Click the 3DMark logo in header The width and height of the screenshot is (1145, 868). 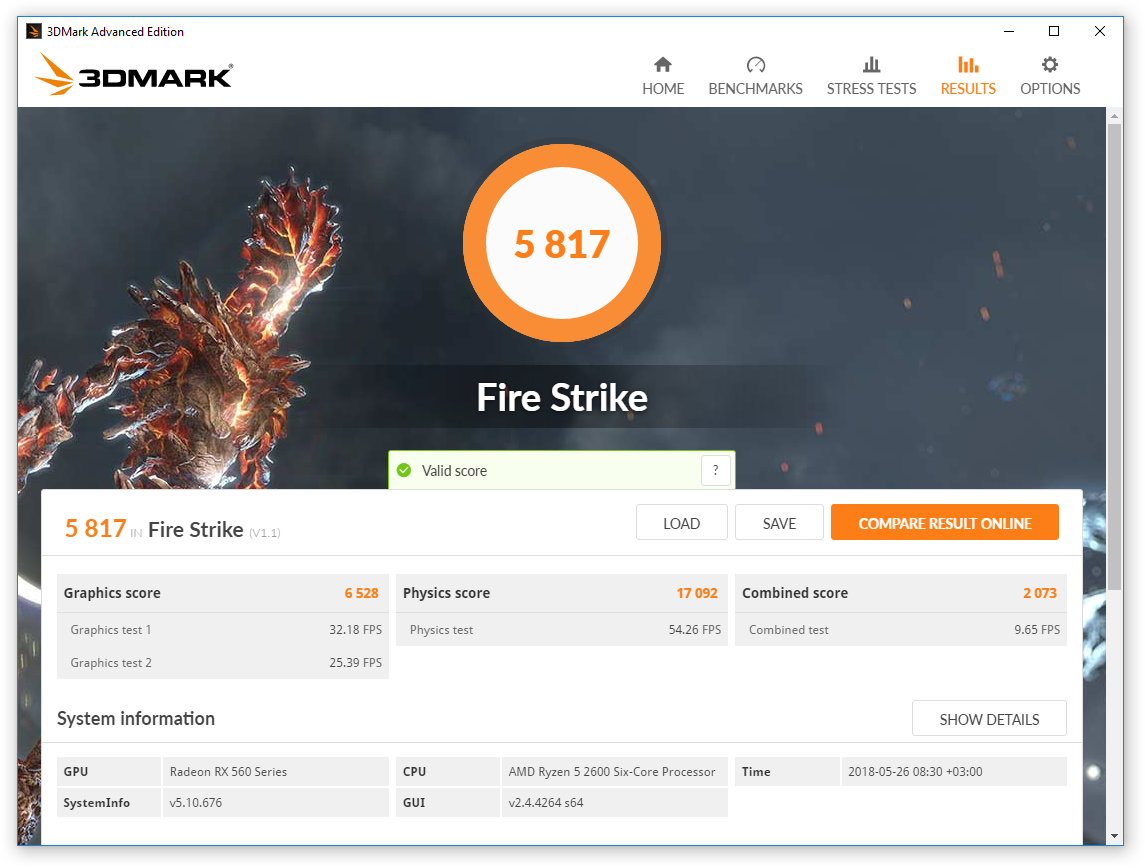(133, 74)
